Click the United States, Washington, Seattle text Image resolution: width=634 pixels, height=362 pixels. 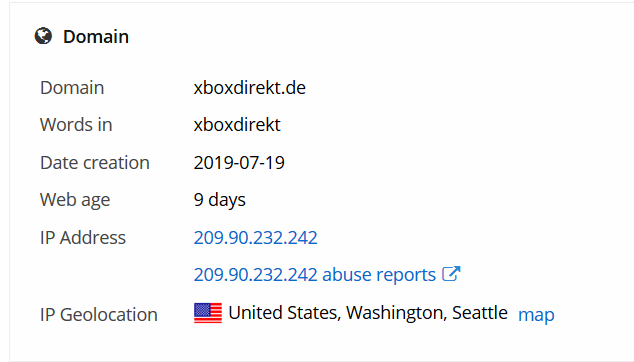368,313
